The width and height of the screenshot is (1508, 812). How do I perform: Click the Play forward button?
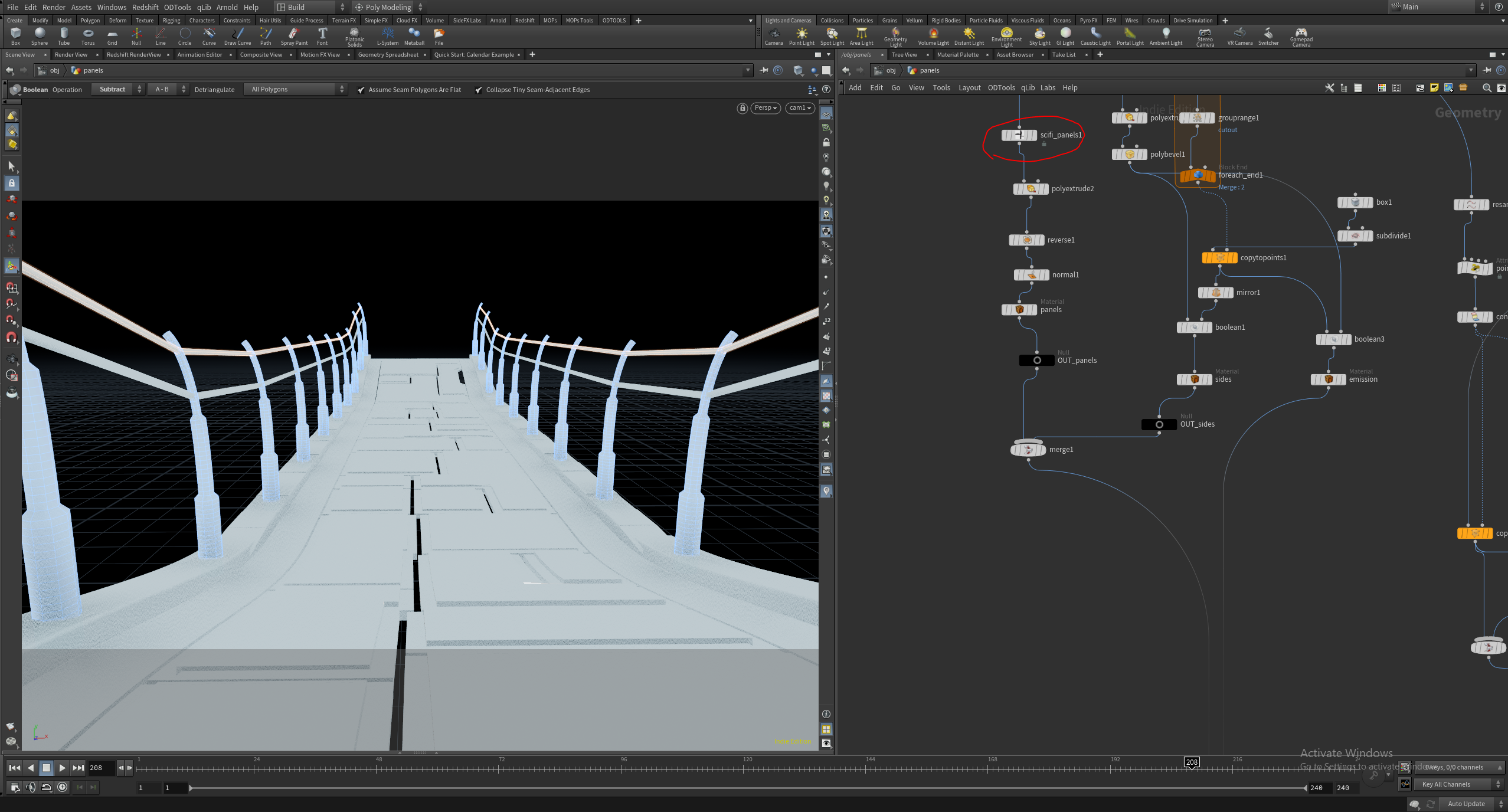[x=62, y=768]
